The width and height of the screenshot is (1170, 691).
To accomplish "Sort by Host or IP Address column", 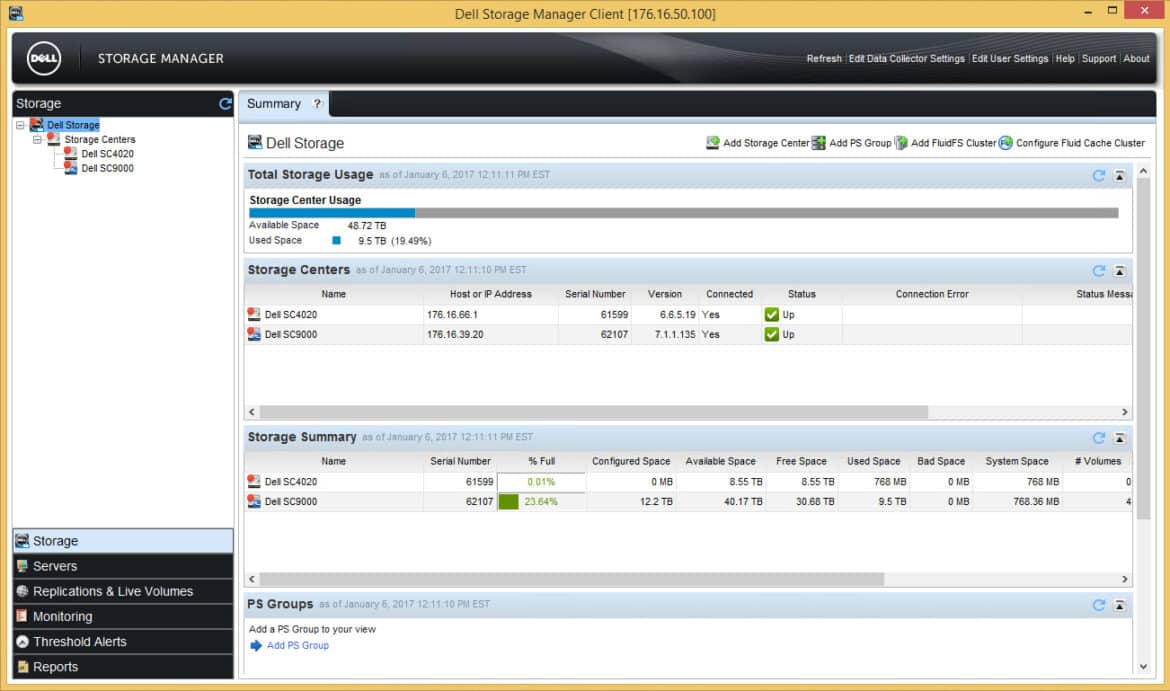I will [490, 294].
